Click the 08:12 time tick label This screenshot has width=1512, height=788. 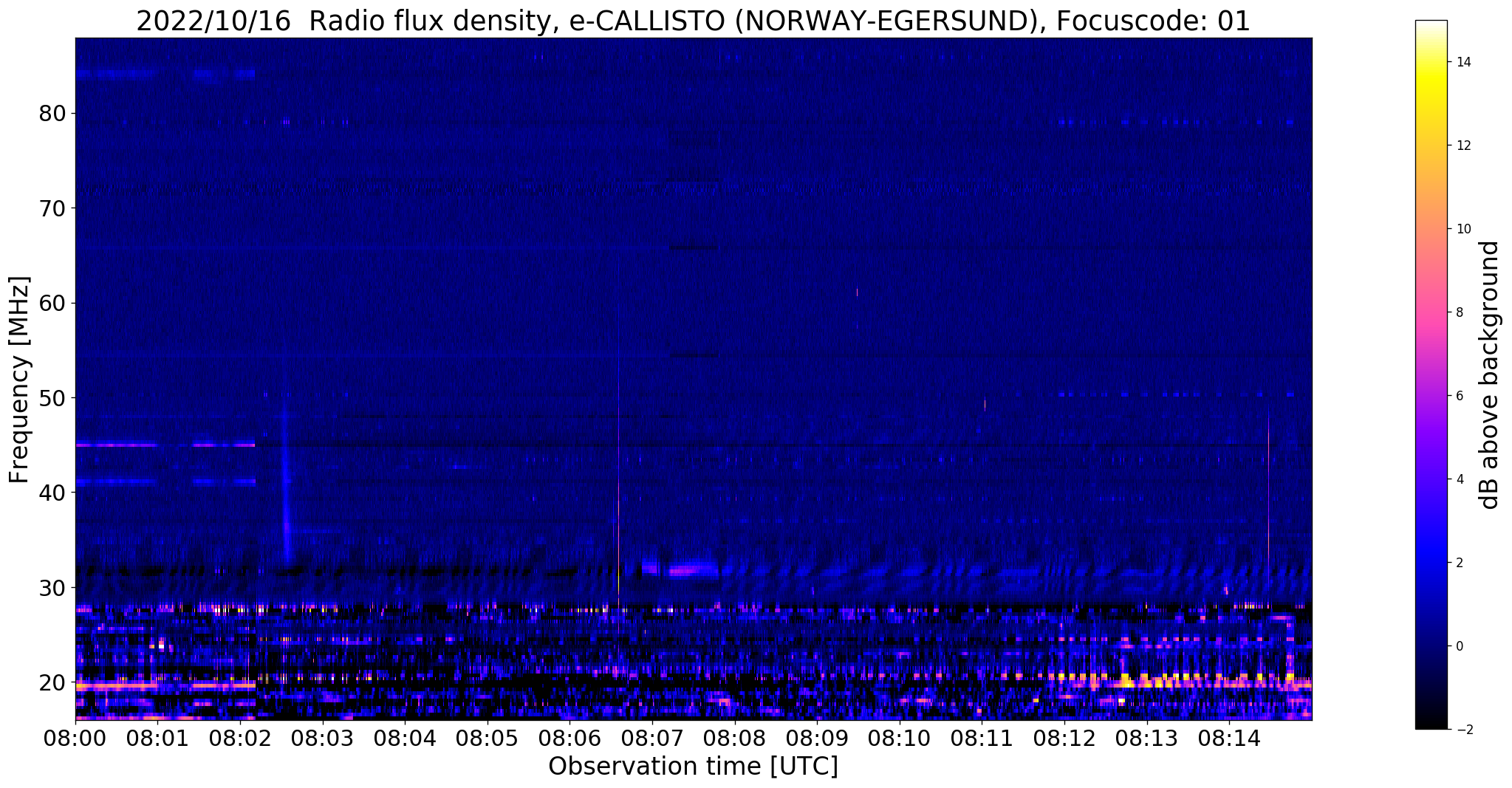pos(1064,738)
